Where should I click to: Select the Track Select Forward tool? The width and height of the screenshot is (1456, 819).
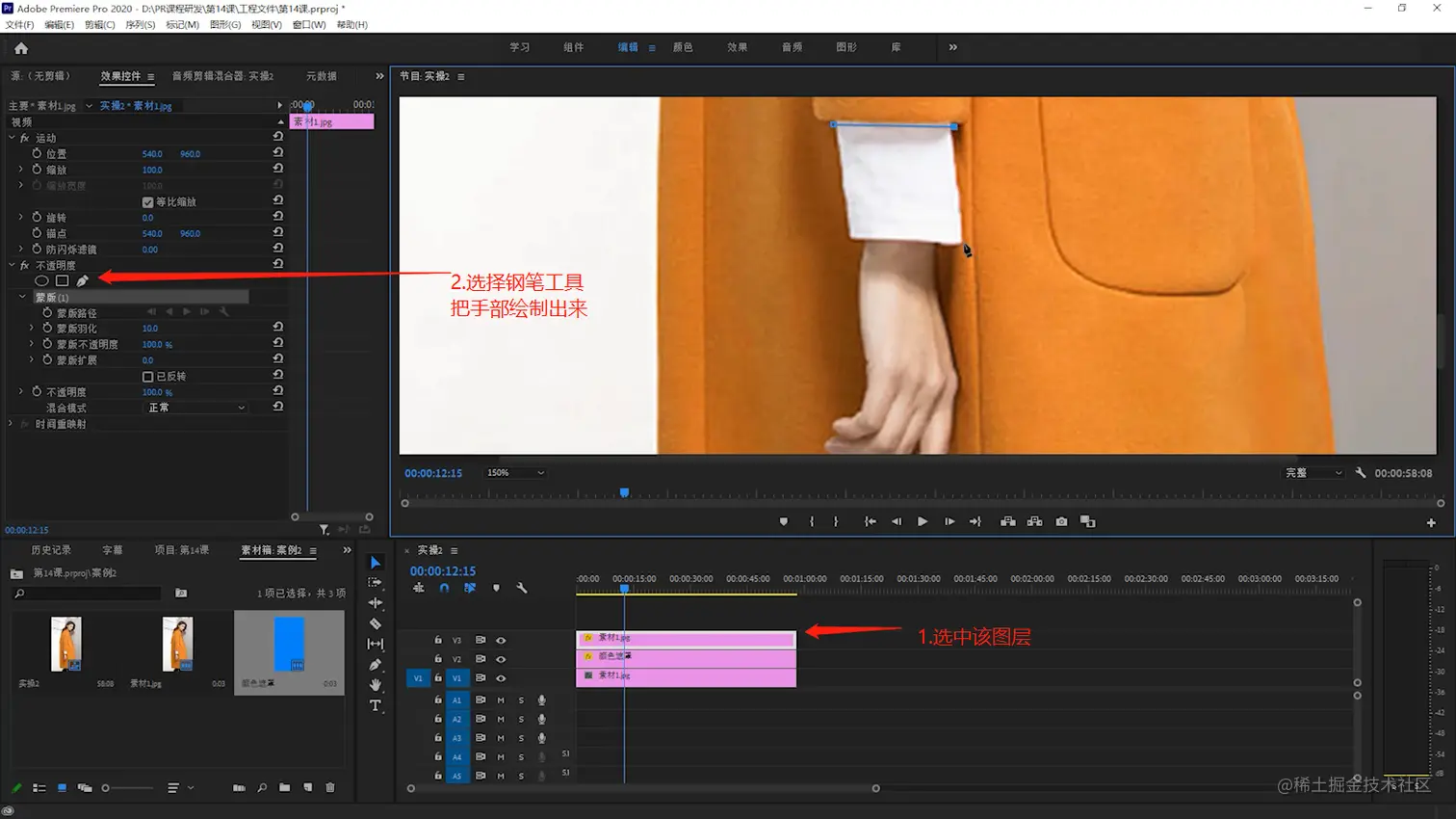pos(376,583)
